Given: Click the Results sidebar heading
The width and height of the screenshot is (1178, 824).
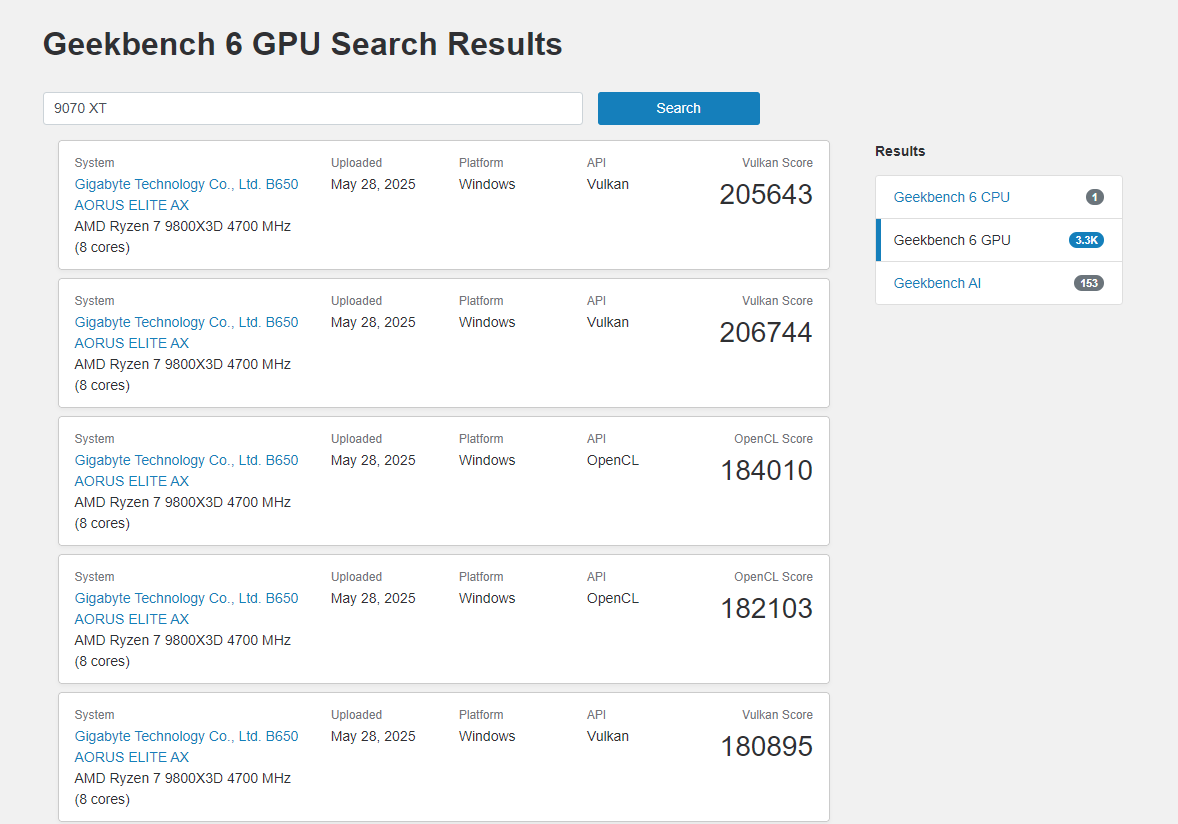Looking at the screenshot, I should click(x=900, y=151).
